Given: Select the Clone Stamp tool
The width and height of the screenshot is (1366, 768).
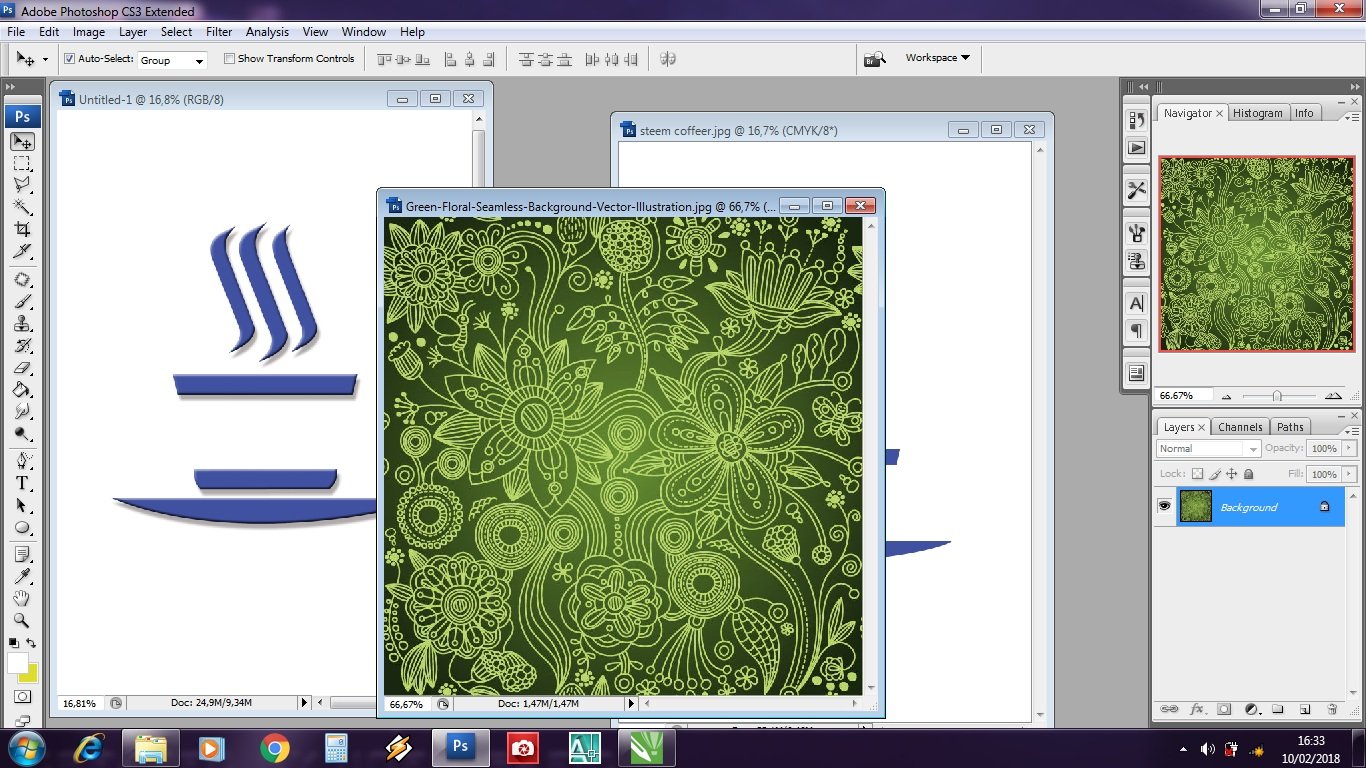Looking at the screenshot, I should [x=22, y=324].
